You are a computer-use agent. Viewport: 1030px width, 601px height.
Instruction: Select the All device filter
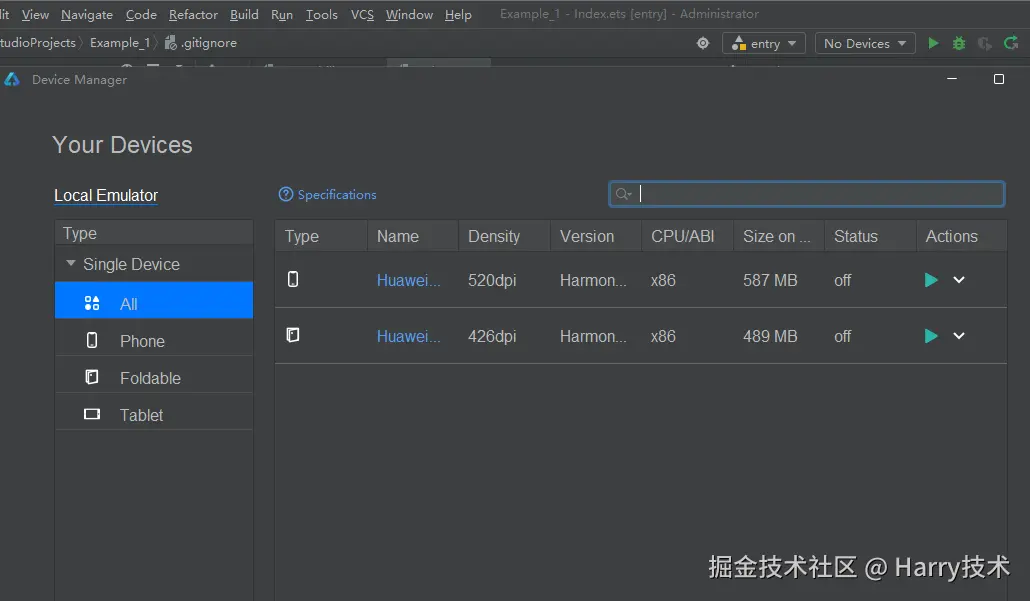[x=154, y=300]
